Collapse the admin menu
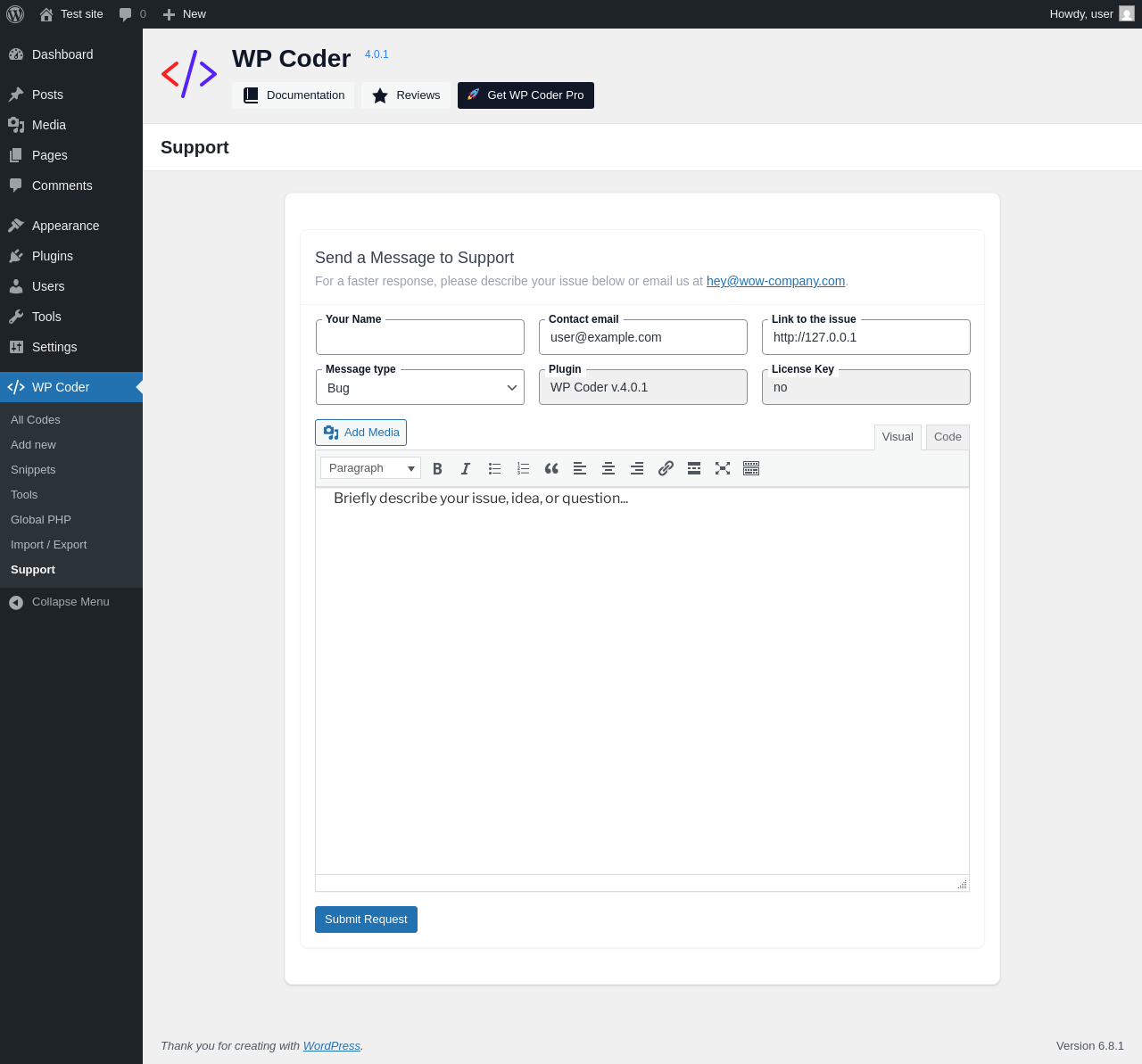The height and width of the screenshot is (1064, 1142). (71, 602)
